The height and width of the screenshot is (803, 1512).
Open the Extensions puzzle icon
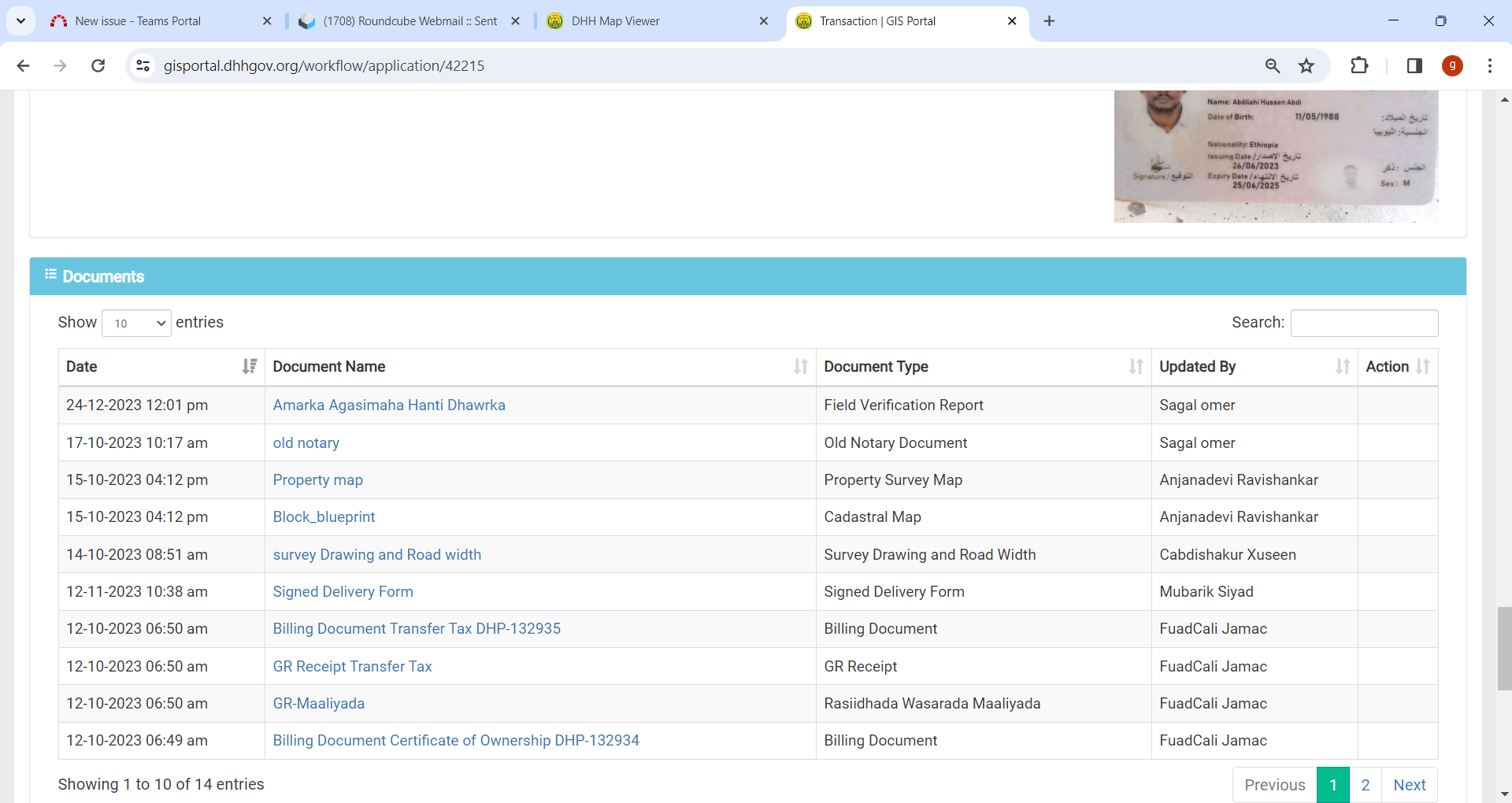click(x=1359, y=65)
